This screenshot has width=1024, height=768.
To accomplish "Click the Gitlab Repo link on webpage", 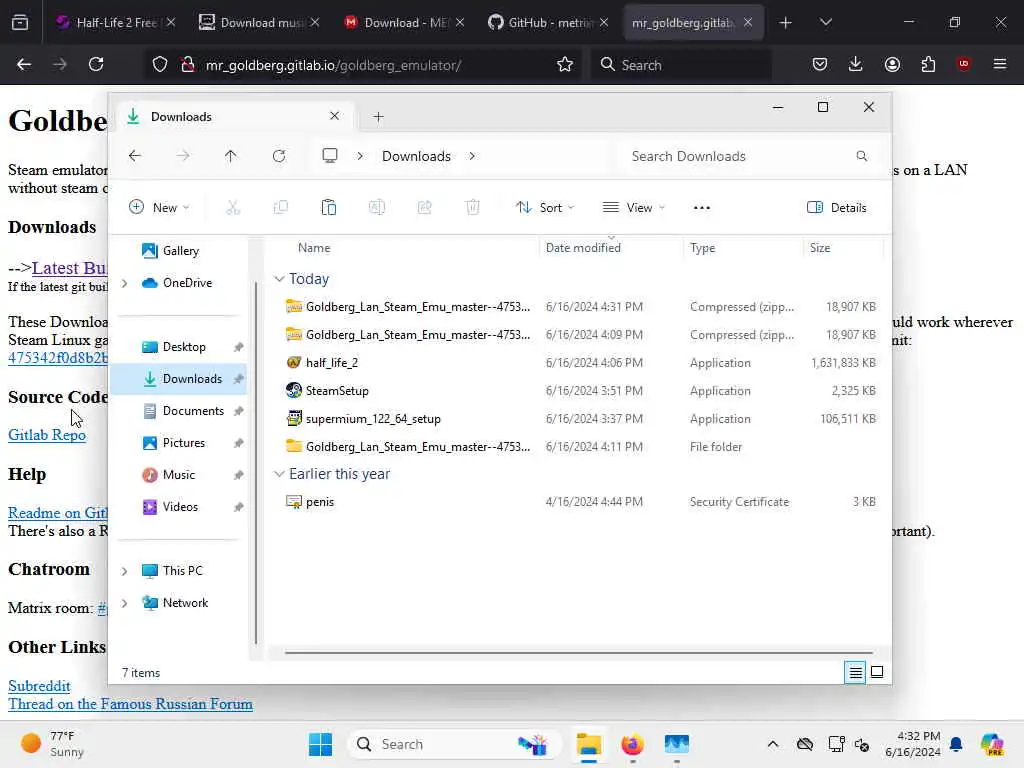I will tap(46, 435).
